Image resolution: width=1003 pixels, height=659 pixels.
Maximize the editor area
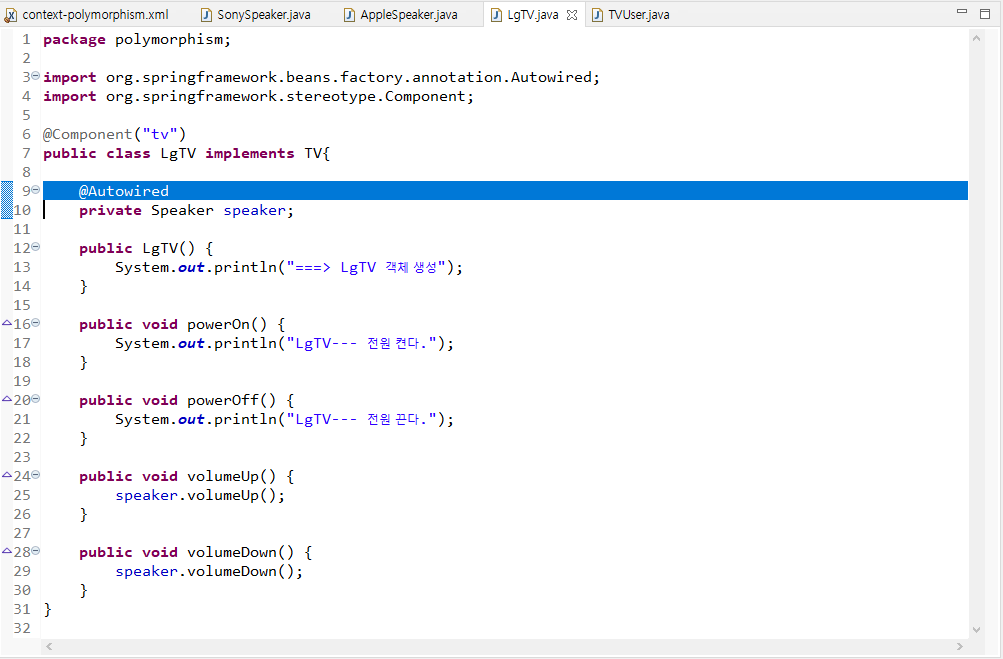pyautogui.click(x=985, y=13)
